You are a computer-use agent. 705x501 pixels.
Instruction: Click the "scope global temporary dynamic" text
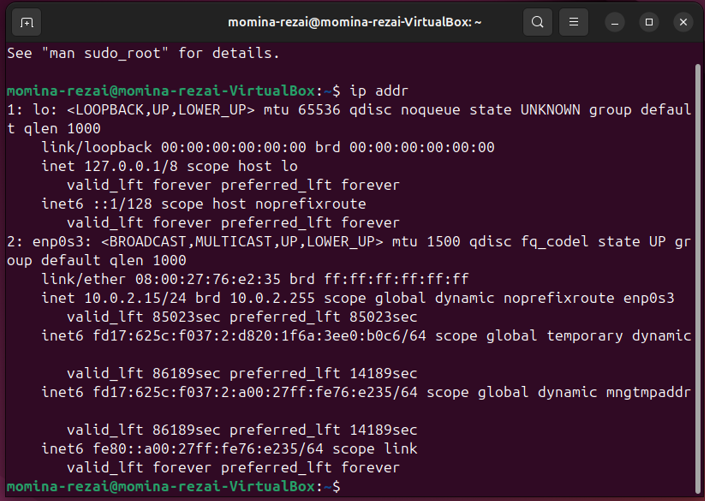point(563,336)
